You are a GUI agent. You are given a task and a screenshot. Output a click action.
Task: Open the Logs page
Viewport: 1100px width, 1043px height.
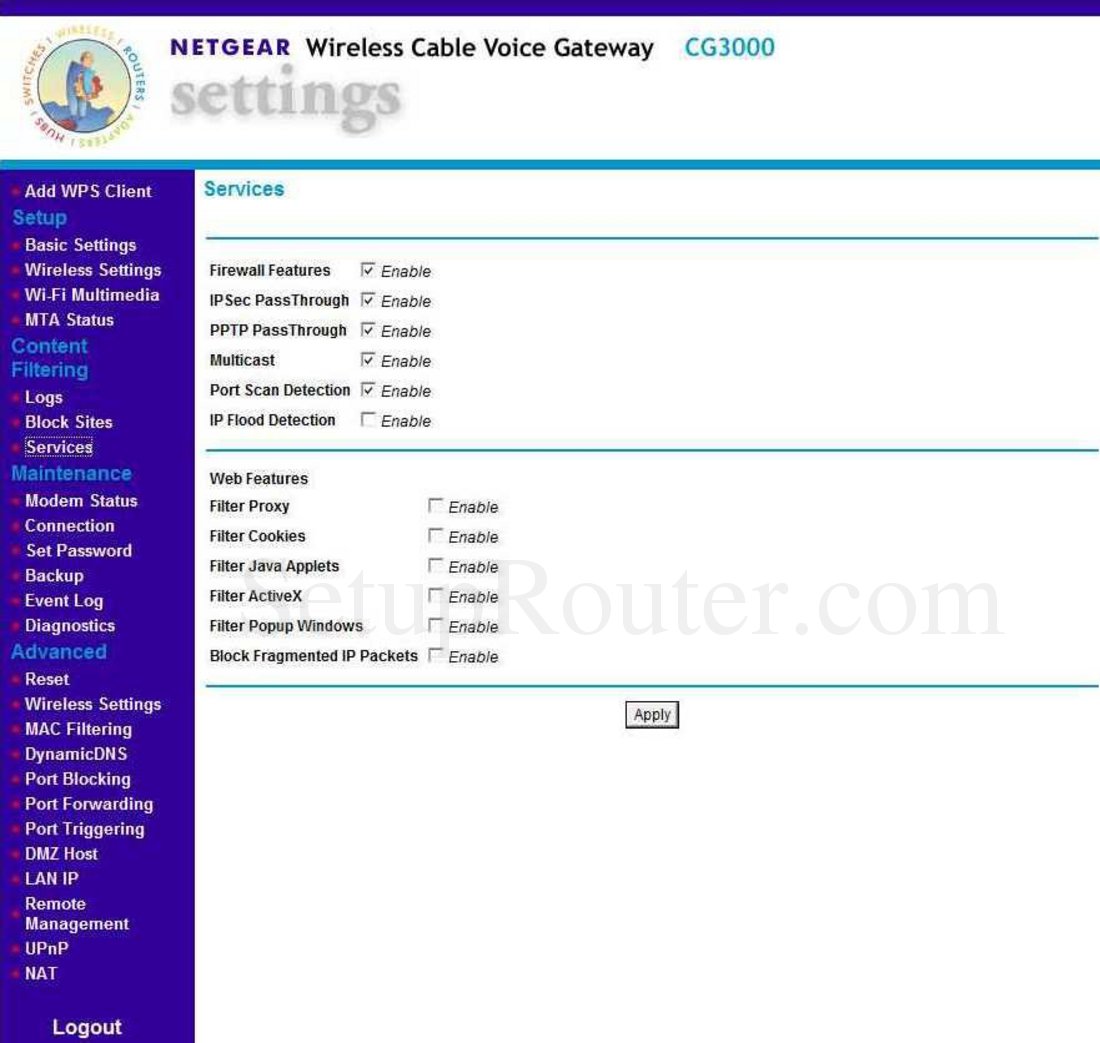pyautogui.click(x=43, y=398)
